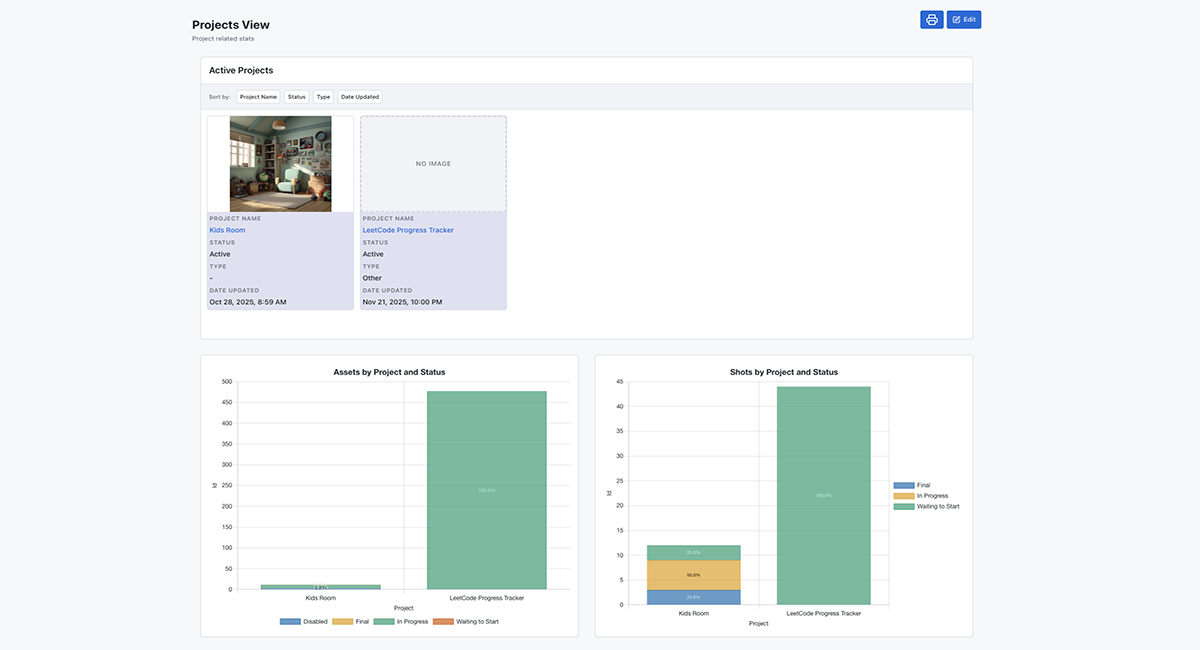Sort projects by Type
1200x650 pixels.
tap(322, 96)
